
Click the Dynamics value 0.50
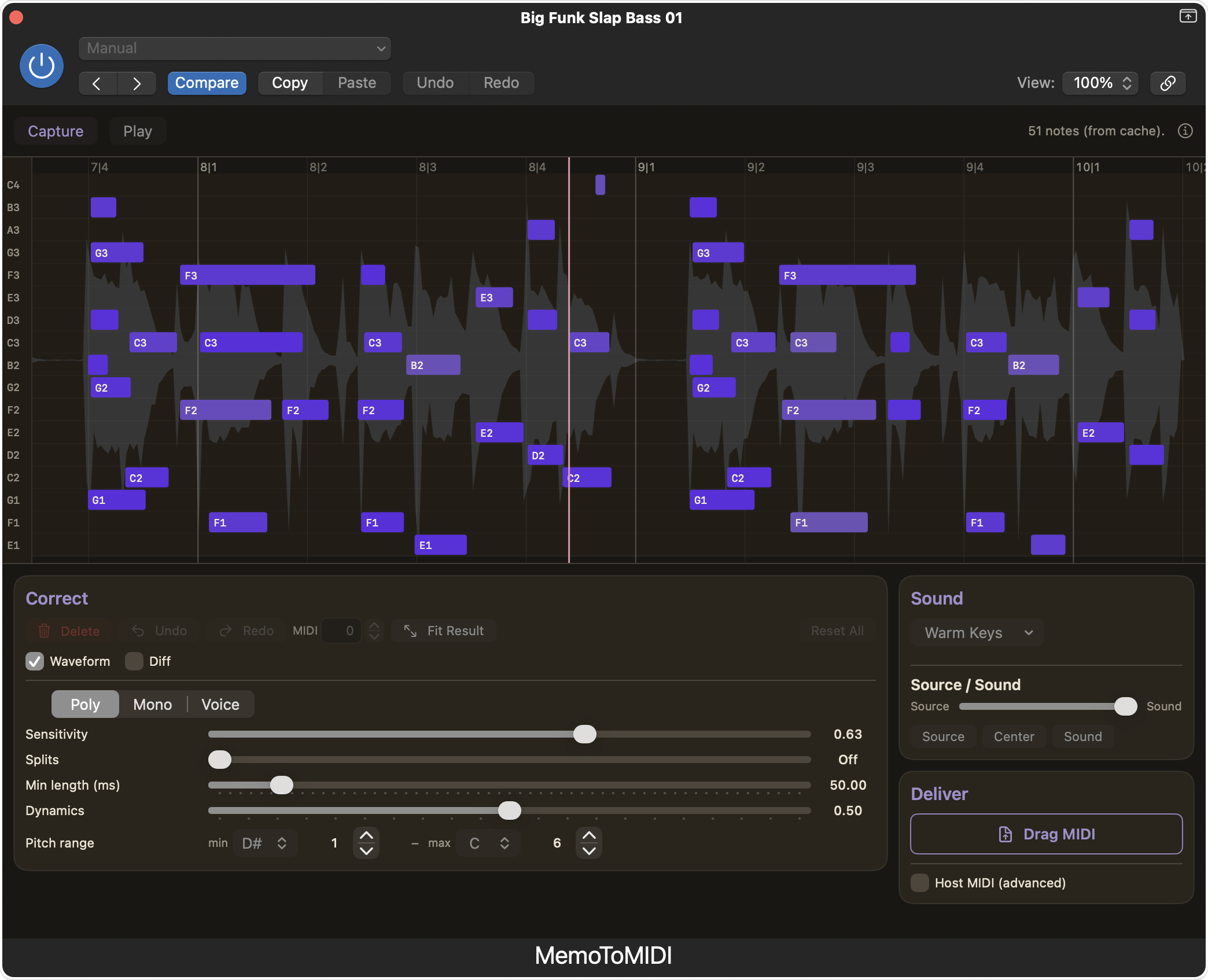(848, 810)
